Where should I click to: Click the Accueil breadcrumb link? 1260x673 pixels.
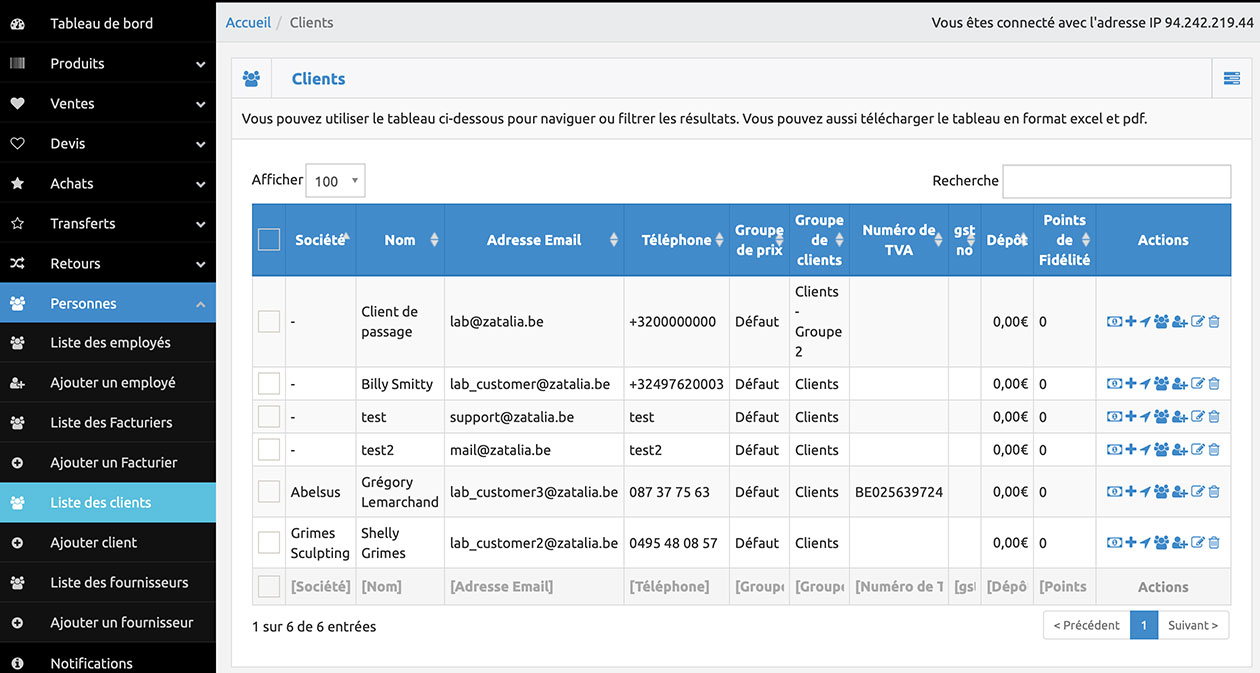coord(248,22)
